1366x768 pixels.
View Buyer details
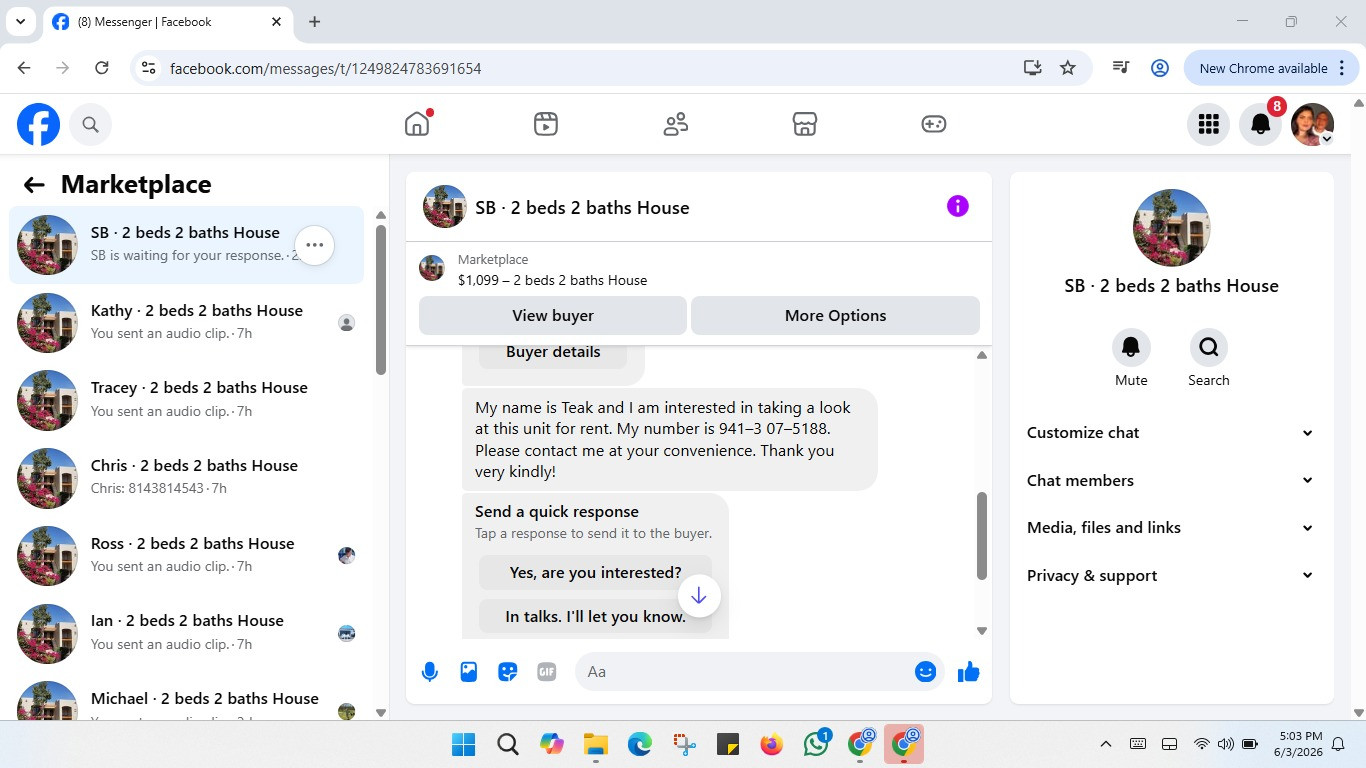(553, 352)
